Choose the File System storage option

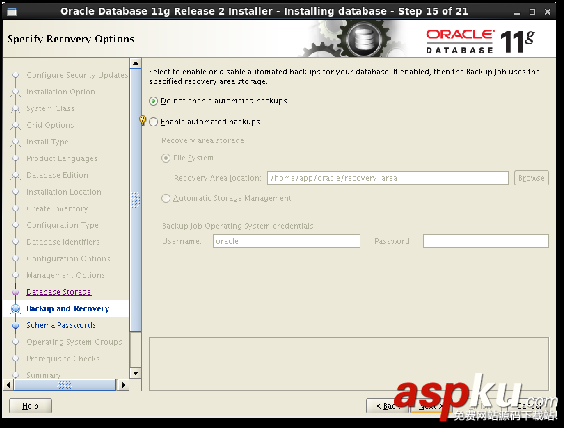(x=165, y=158)
